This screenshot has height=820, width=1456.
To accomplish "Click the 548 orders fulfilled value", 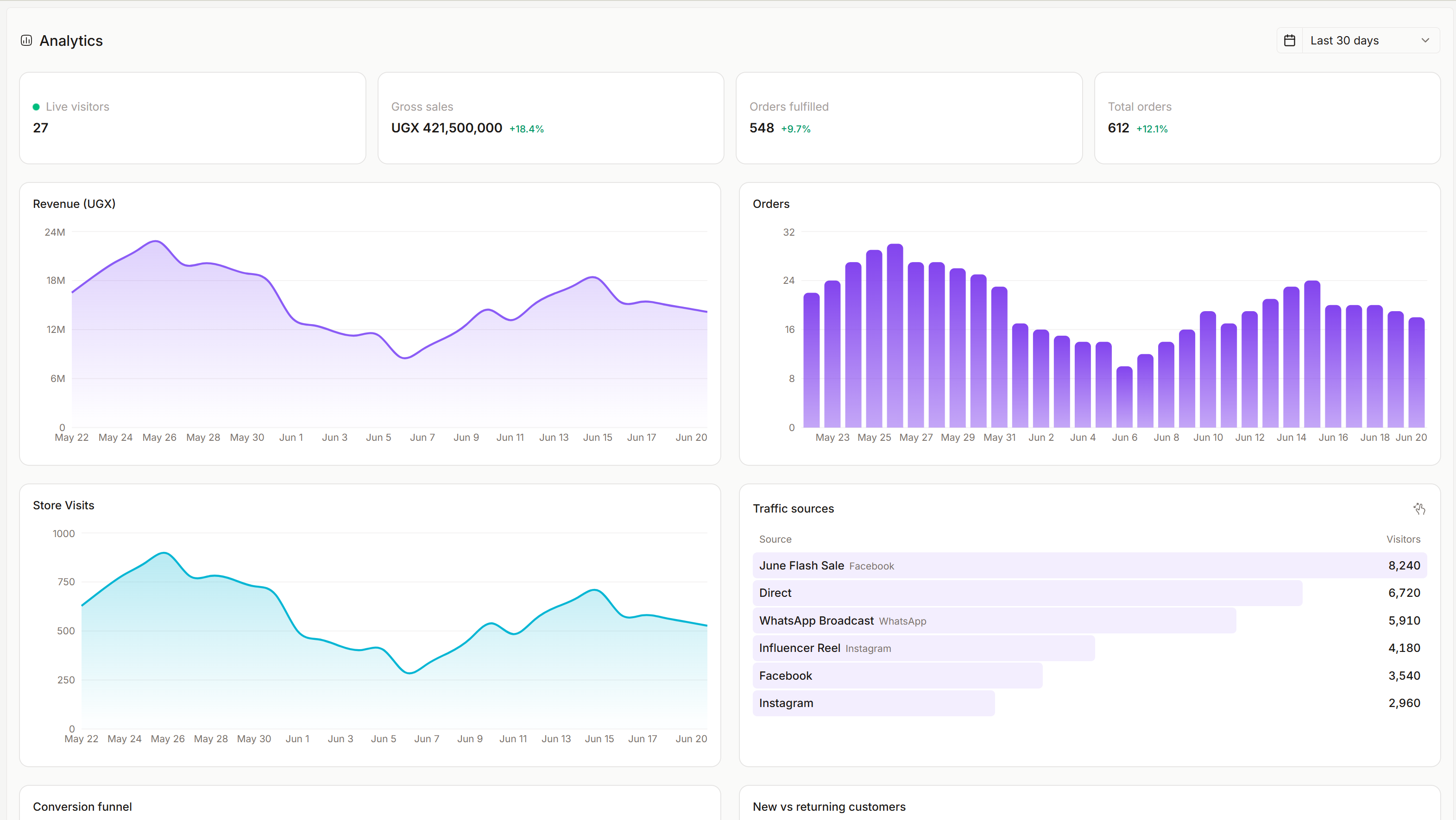I will [x=761, y=128].
